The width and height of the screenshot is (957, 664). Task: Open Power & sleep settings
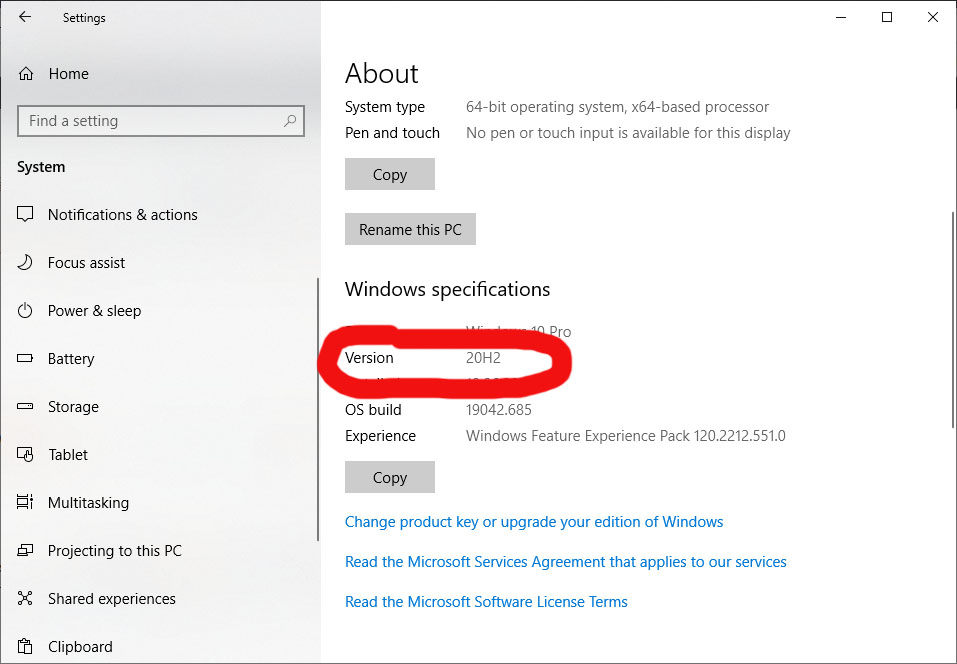95,311
